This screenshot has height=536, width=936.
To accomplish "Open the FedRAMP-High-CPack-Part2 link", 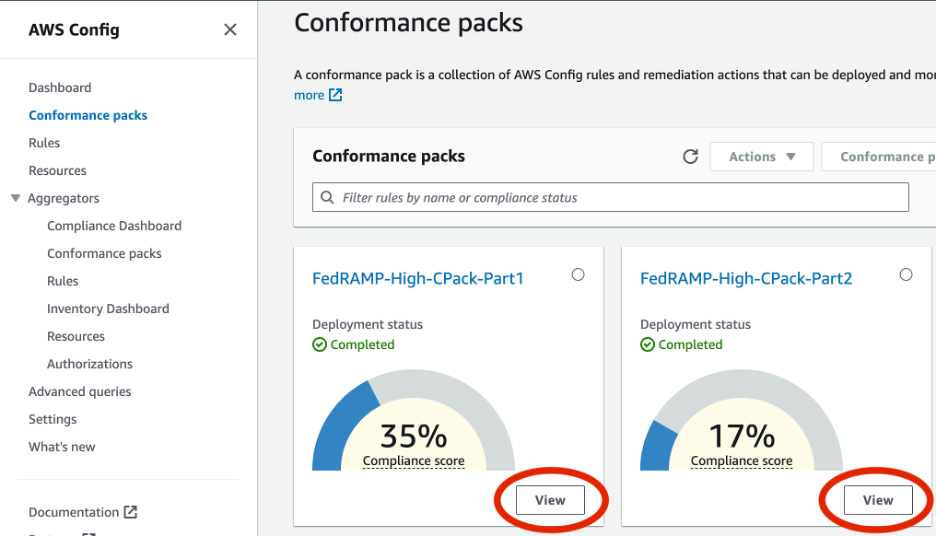I will pyautogui.click(x=746, y=278).
